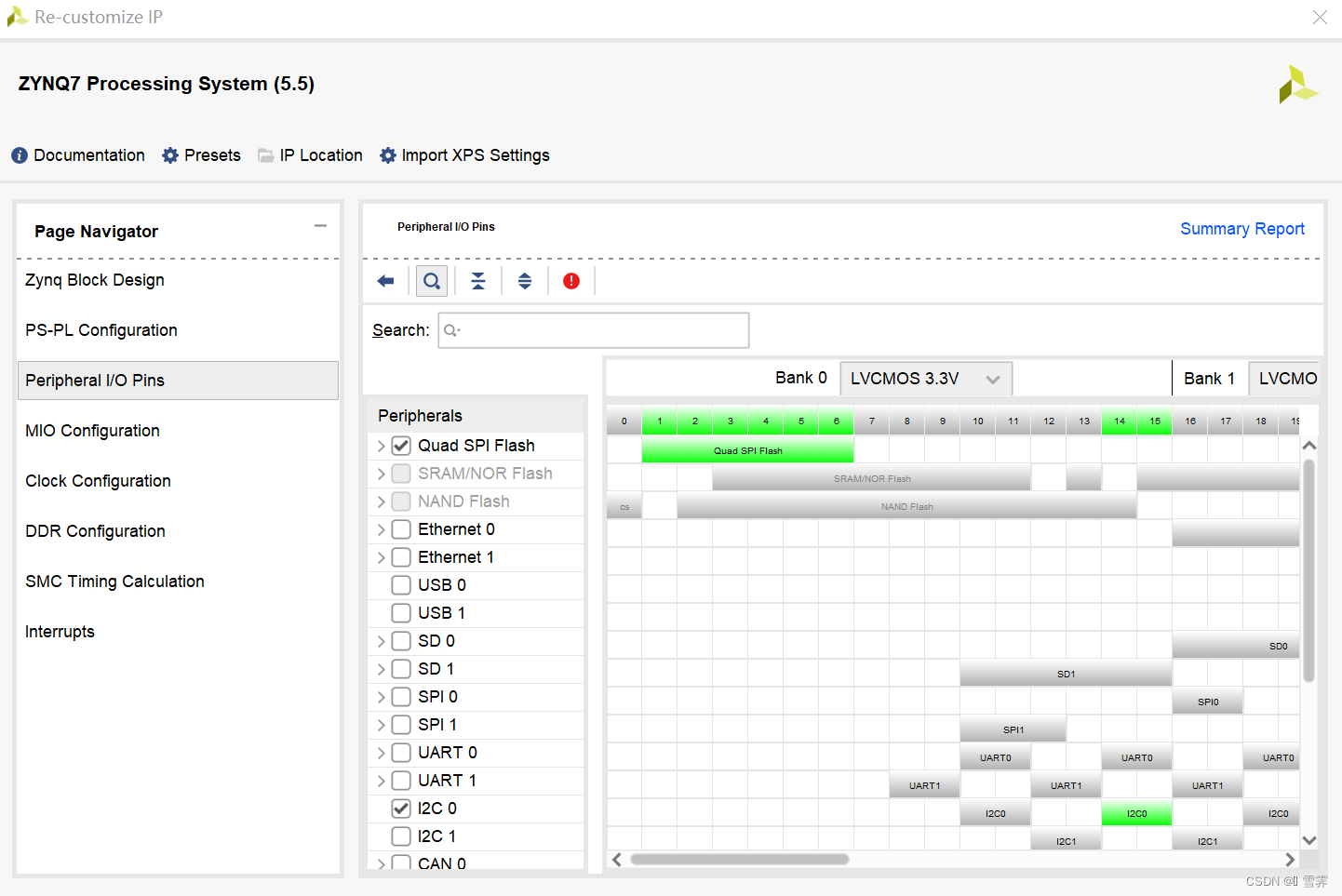The width and height of the screenshot is (1342, 896).
Task: Open Zynq Block Design page
Action: coord(178,280)
